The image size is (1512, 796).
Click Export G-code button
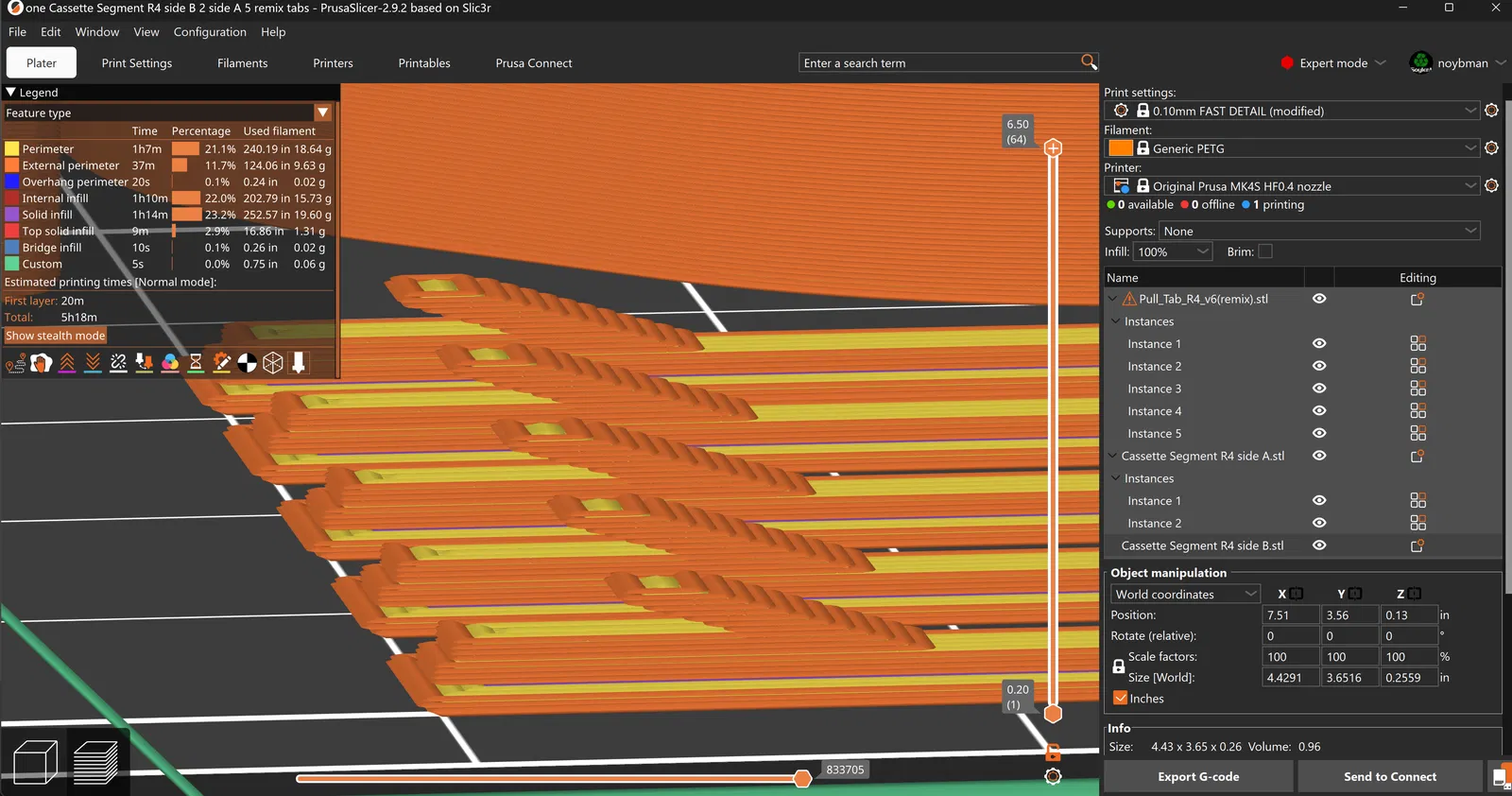(x=1198, y=776)
